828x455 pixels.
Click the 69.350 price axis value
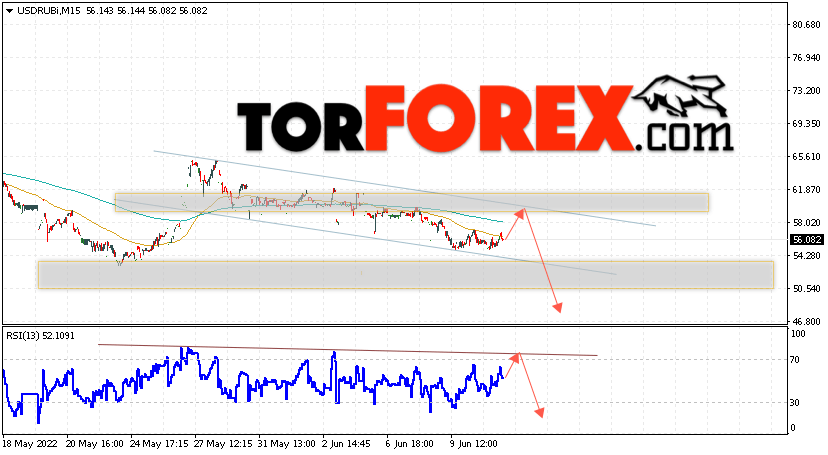click(806, 124)
